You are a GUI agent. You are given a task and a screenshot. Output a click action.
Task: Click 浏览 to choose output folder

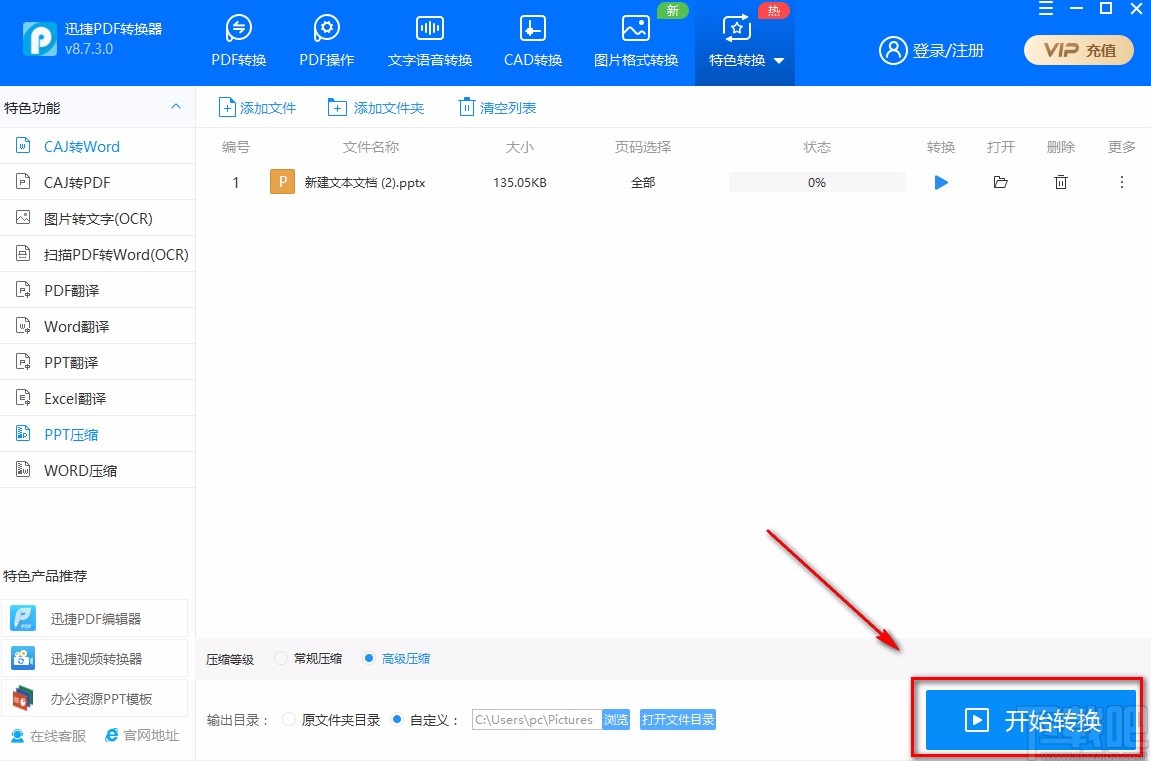point(617,719)
